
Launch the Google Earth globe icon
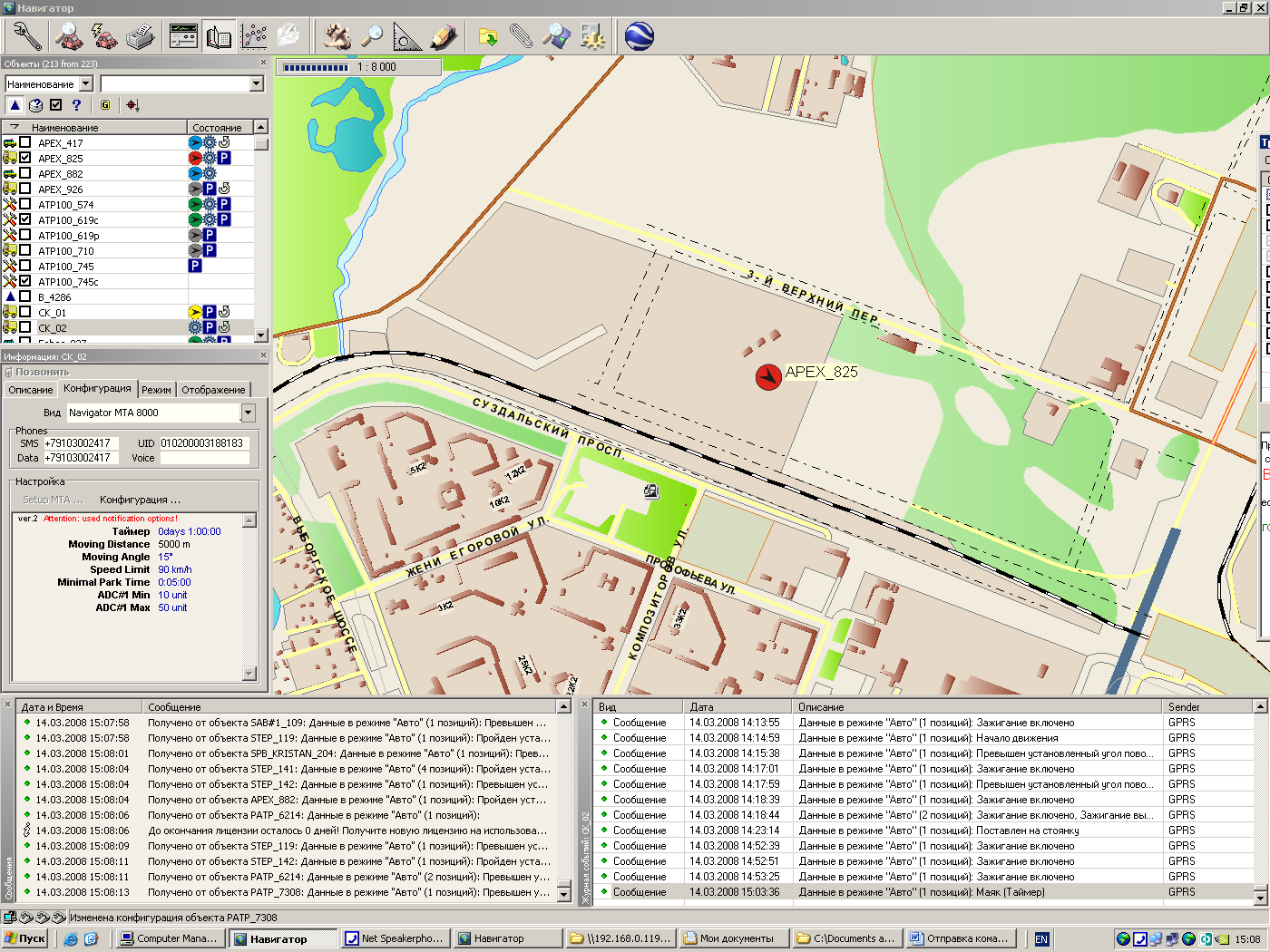coord(640,36)
